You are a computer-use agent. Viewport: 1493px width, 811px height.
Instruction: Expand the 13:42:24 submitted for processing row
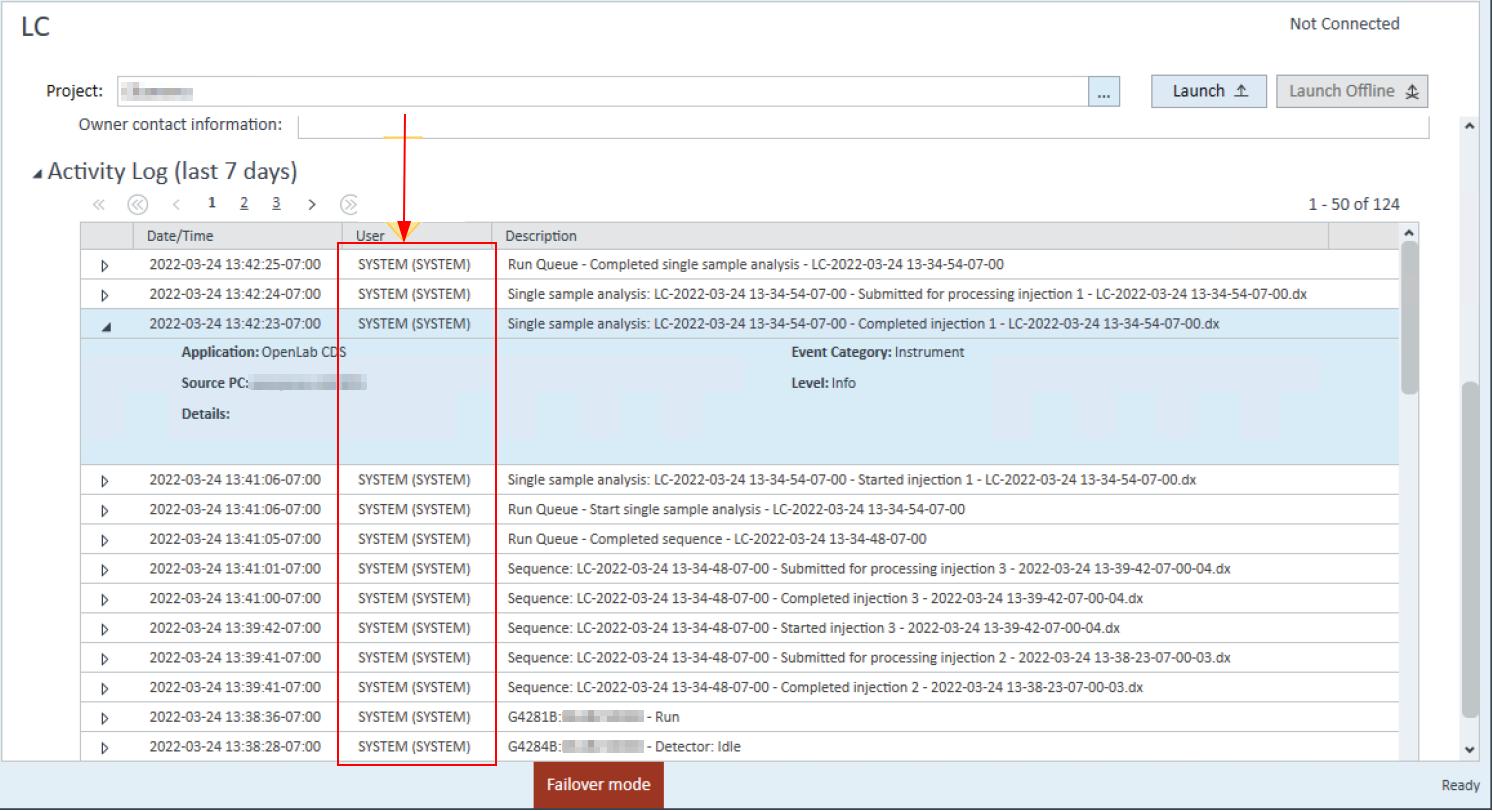point(105,295)
